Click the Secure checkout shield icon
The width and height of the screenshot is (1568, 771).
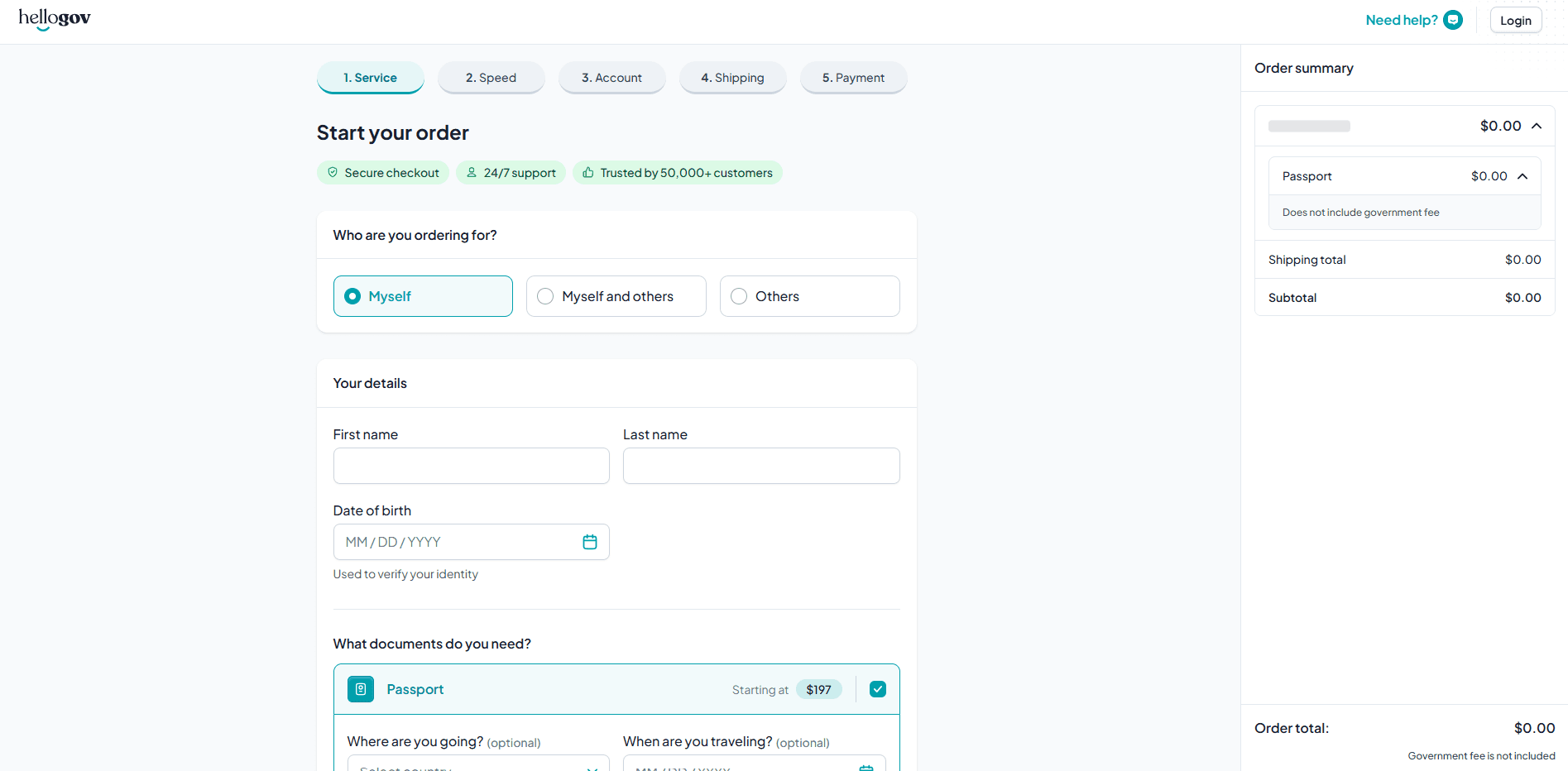[x=333, y=173]
